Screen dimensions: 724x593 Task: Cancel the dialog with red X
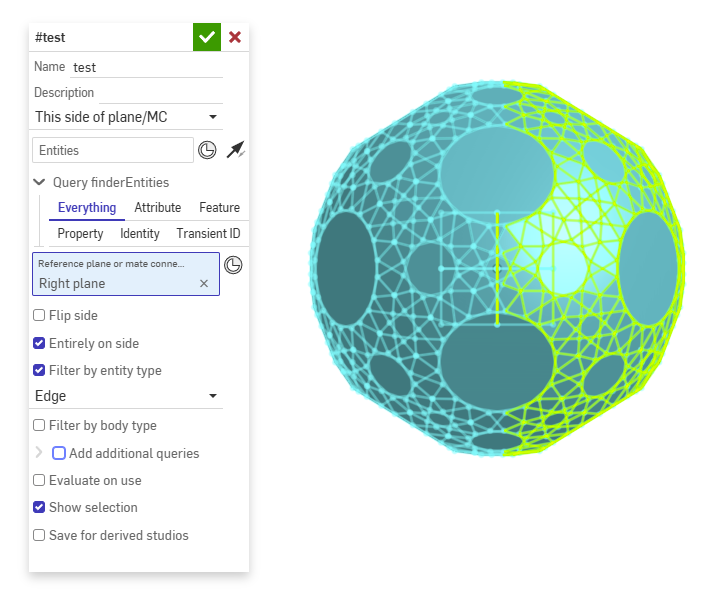pyautogui.click(x=235, y=37)
